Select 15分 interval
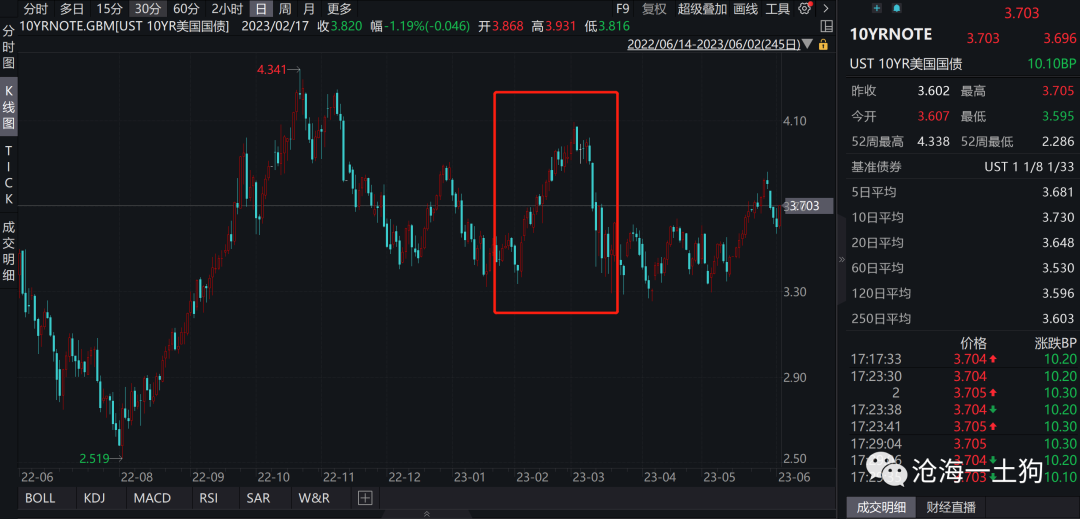The image size is (1080, 519). pos(109,9)
